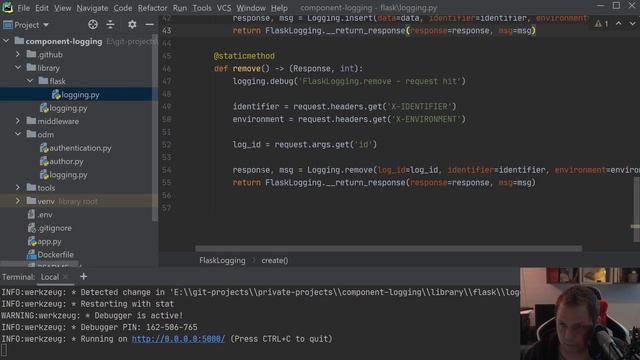Click the venv folder icon

tap(31, 200)
